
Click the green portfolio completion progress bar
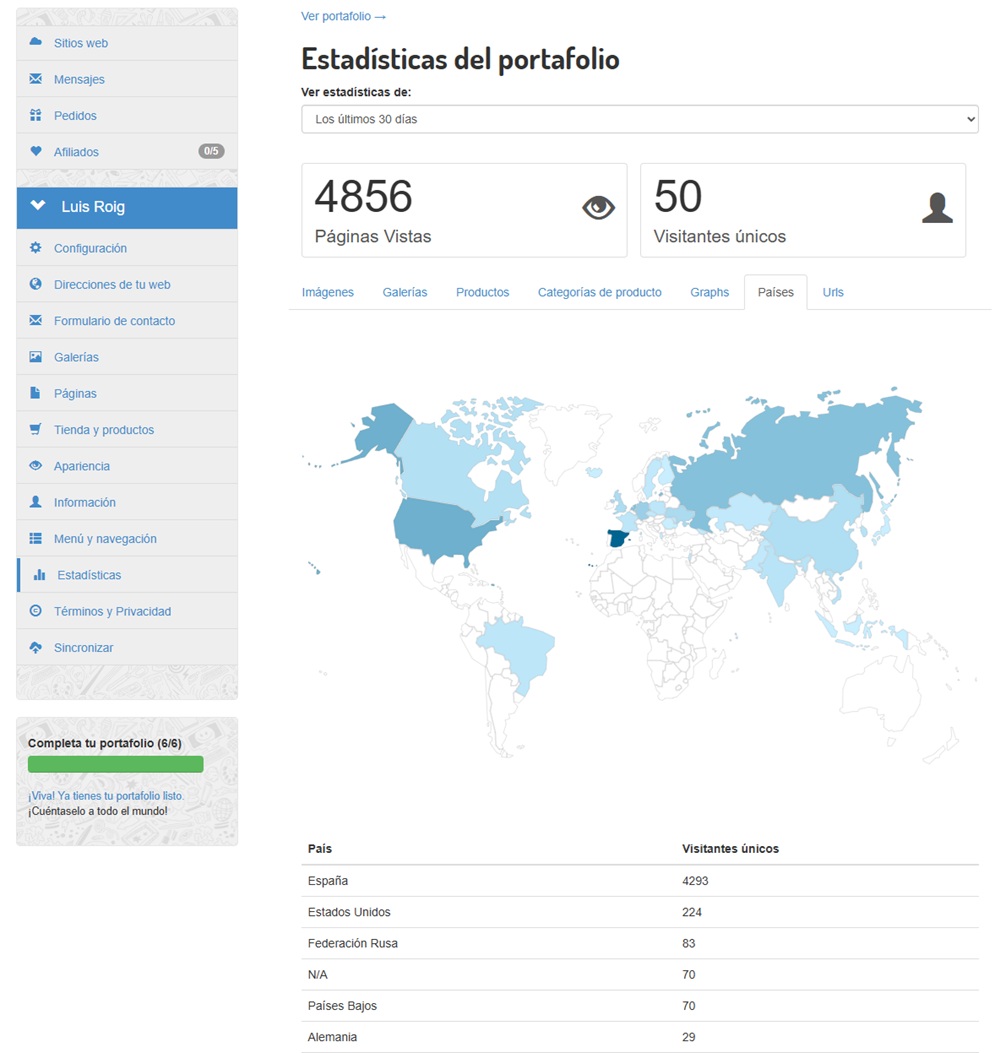tap(115, 764)
